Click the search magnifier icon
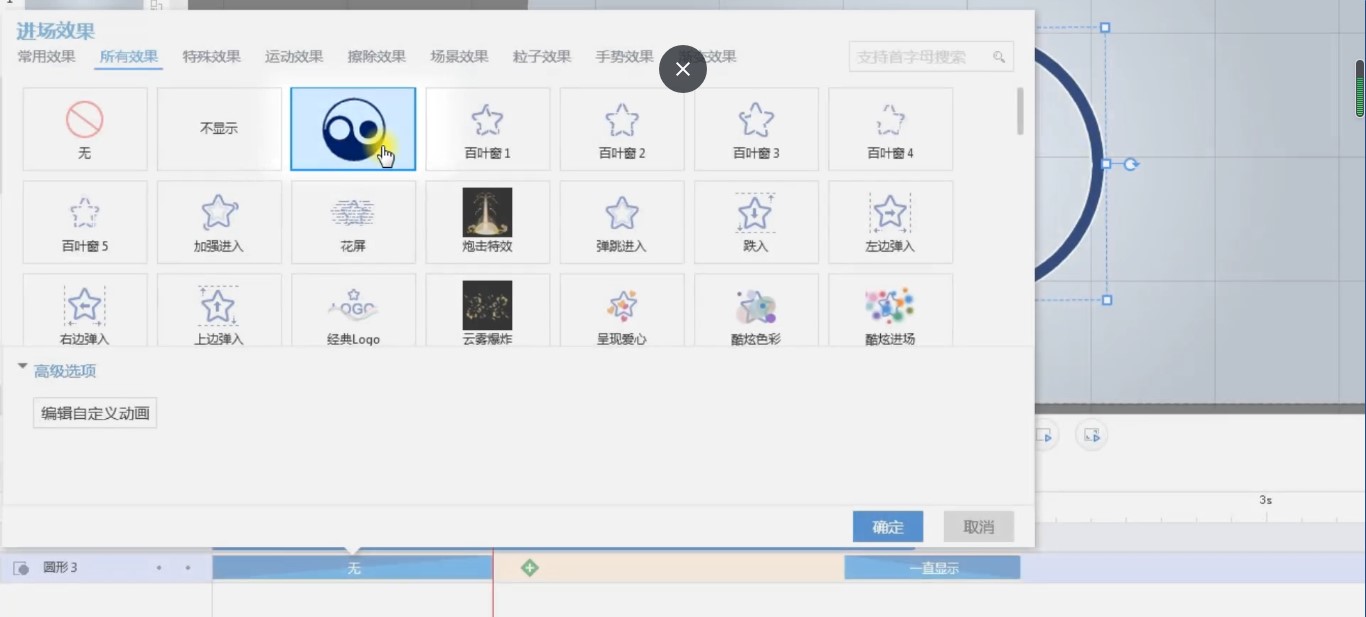Image resolution: width=1366 pixels, height=617 pixels. click(998, 57)
